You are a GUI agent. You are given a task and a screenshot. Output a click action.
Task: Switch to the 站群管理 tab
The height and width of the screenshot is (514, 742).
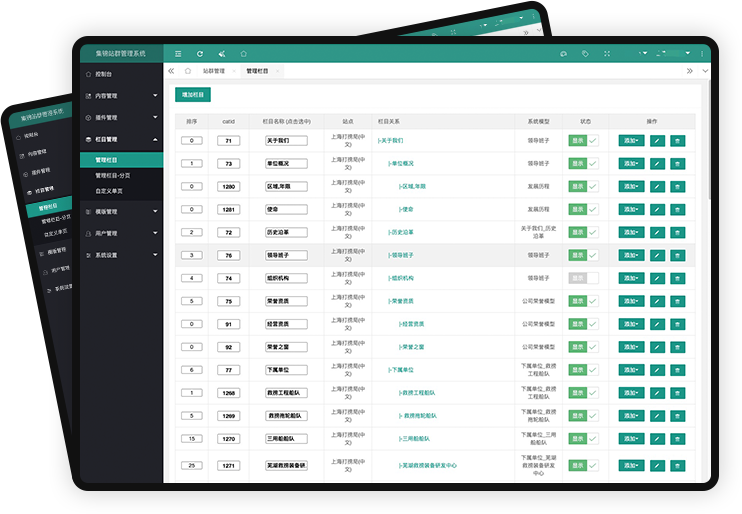(214, 71)
